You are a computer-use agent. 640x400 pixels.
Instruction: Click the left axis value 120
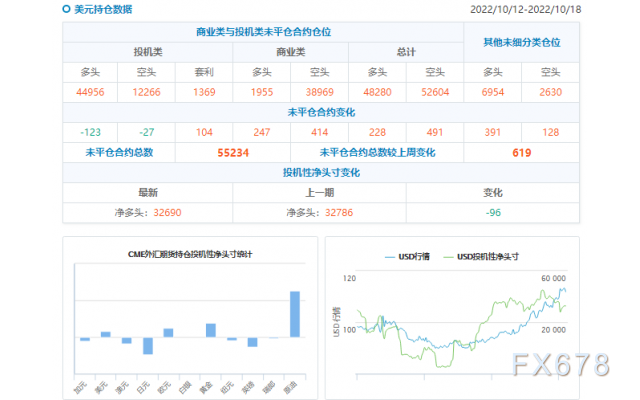click(x=349, y=278)
